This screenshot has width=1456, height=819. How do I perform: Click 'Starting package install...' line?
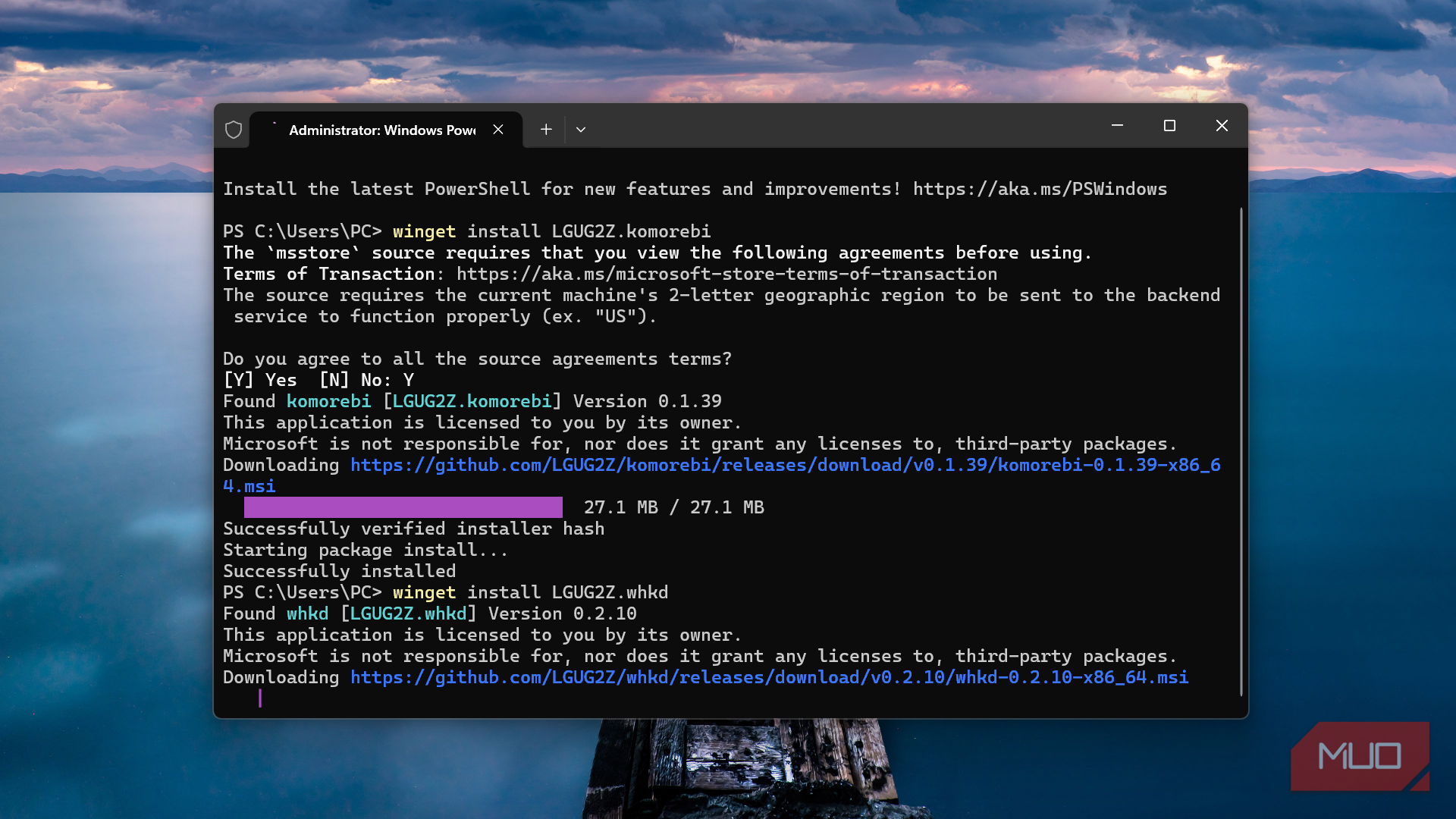(x=366, y=550)
